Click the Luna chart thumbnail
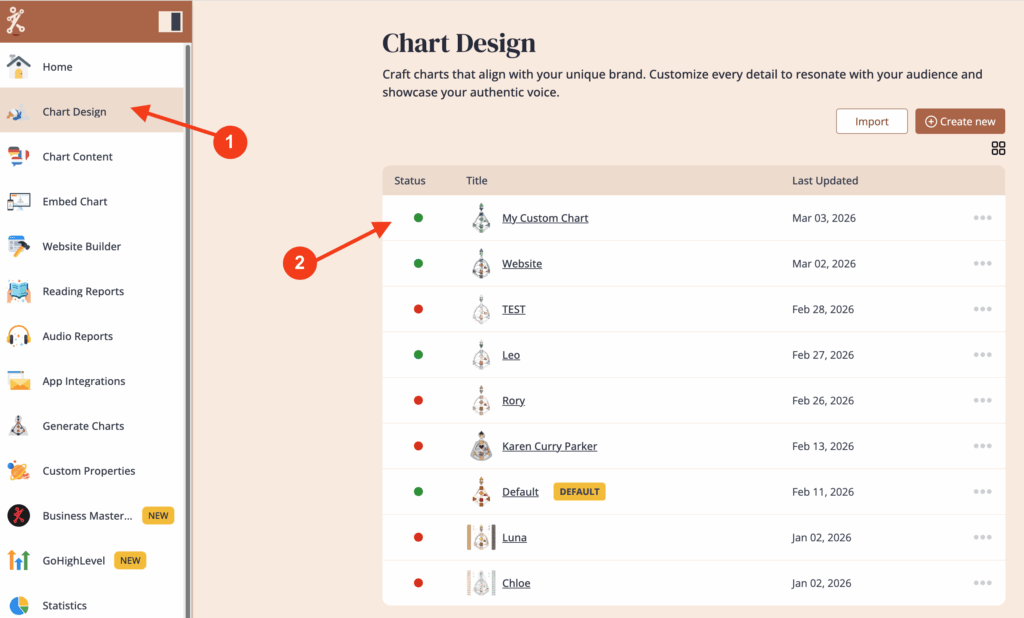The image size is (1024, 618). [481, 538]
